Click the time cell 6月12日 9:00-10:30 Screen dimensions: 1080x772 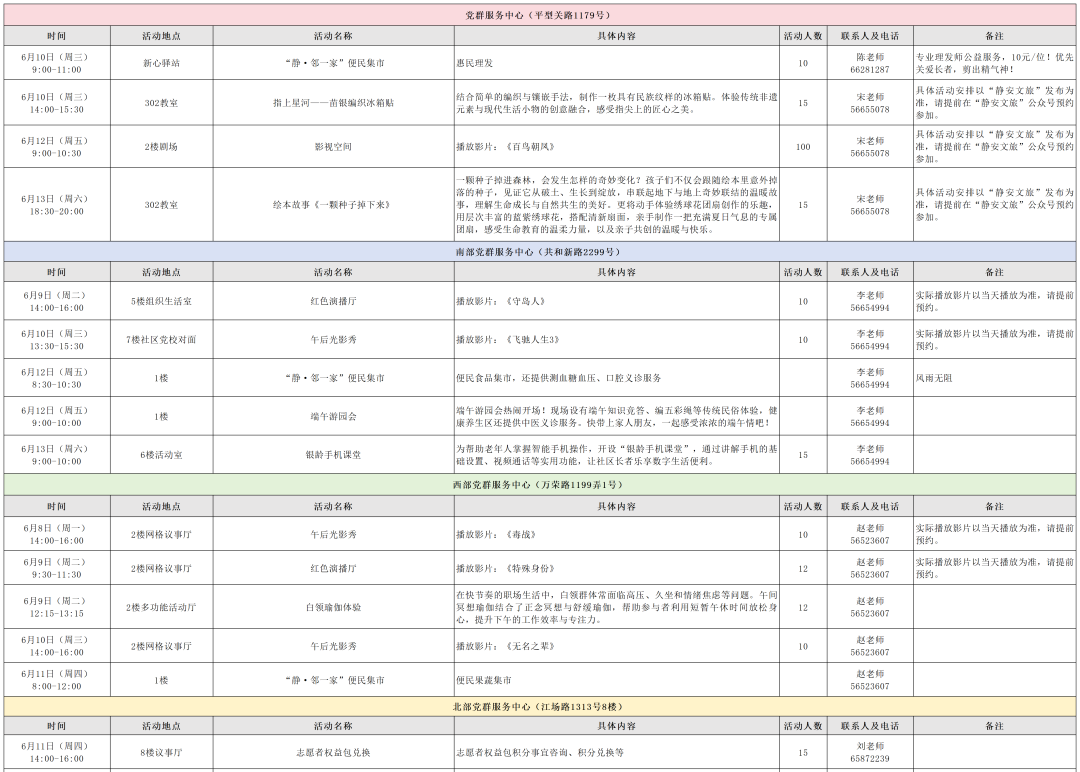click(x=56, y=147)
